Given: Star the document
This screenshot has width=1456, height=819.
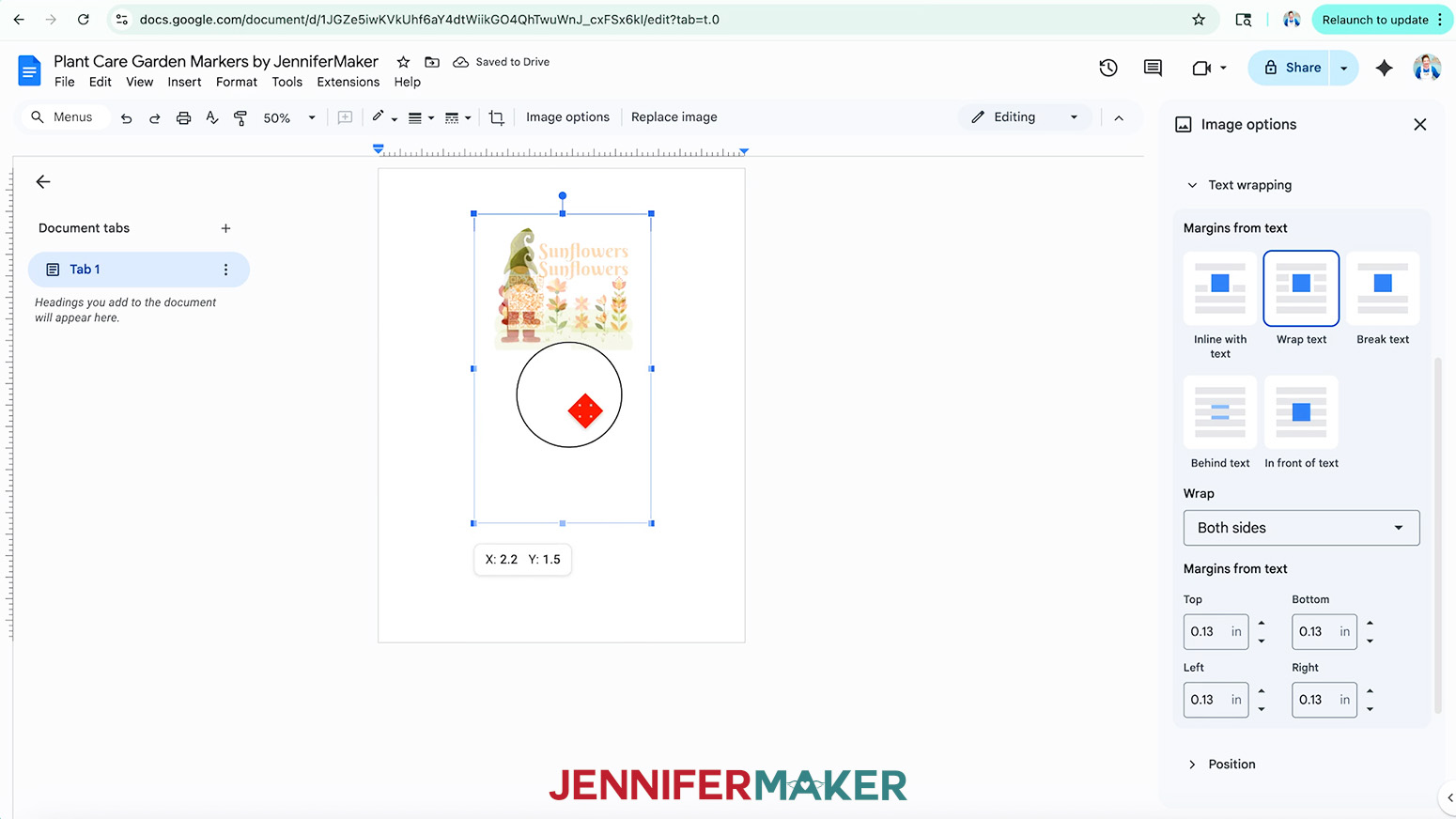Looking at the screenshot, I should tap(403, 62).
